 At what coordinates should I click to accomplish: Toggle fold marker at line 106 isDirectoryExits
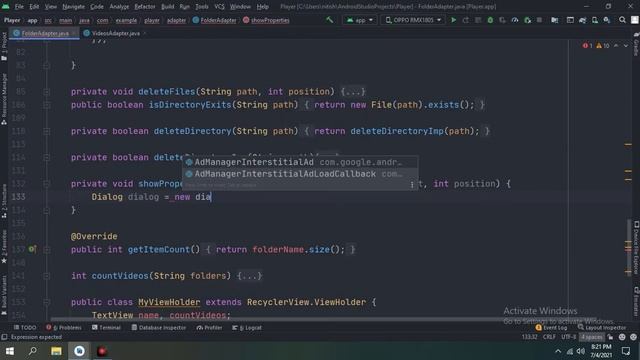coord(47,105)
